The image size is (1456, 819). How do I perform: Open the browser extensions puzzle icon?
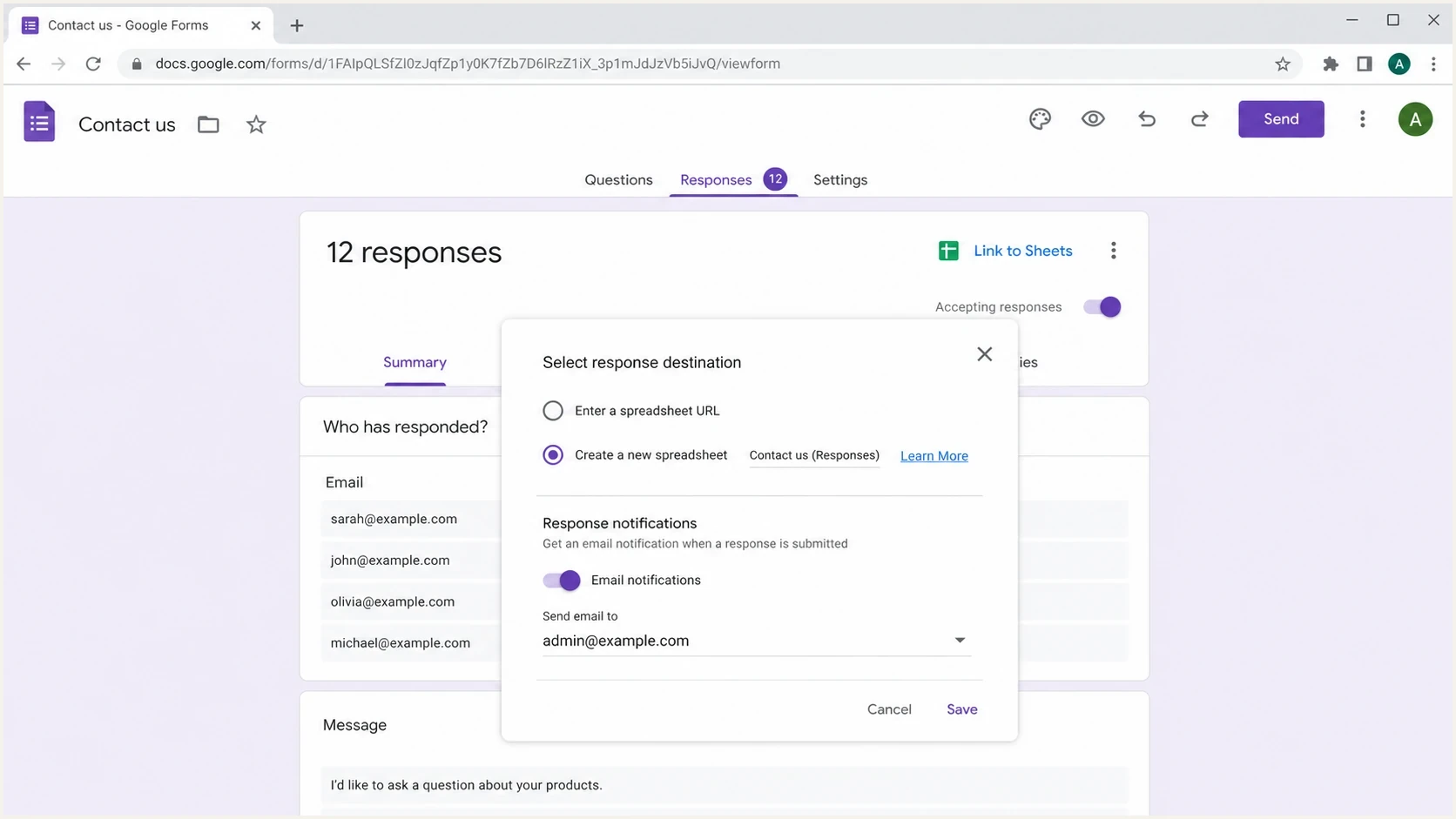click(1330, 64)
